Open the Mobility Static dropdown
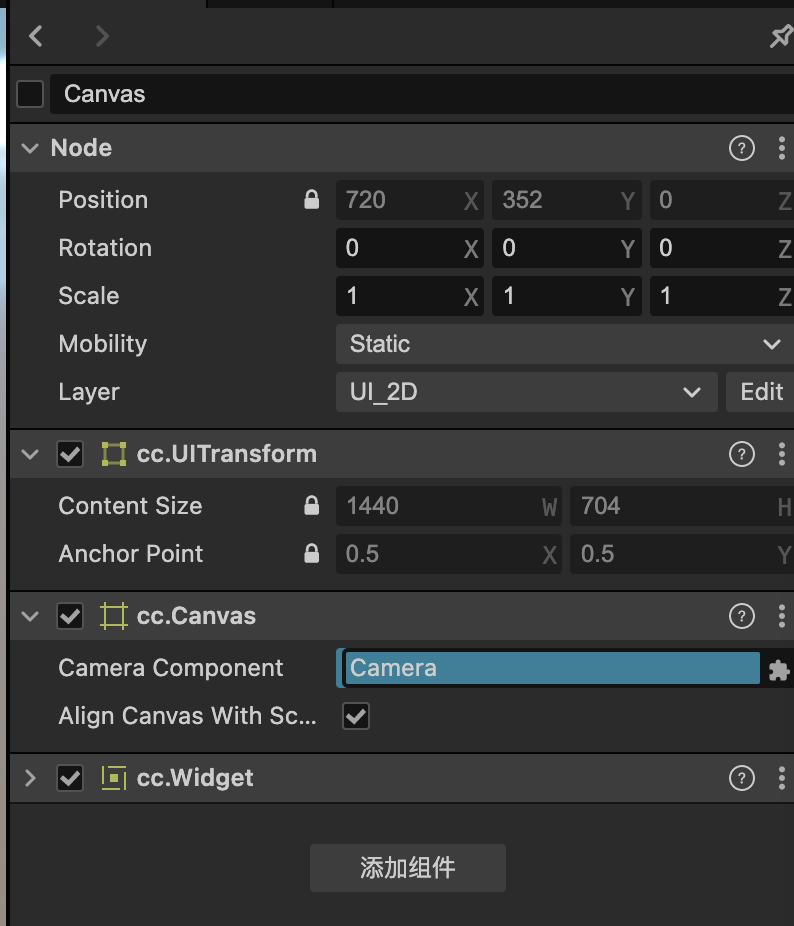The height and width of the screenshot is (926, 794). 564,344
